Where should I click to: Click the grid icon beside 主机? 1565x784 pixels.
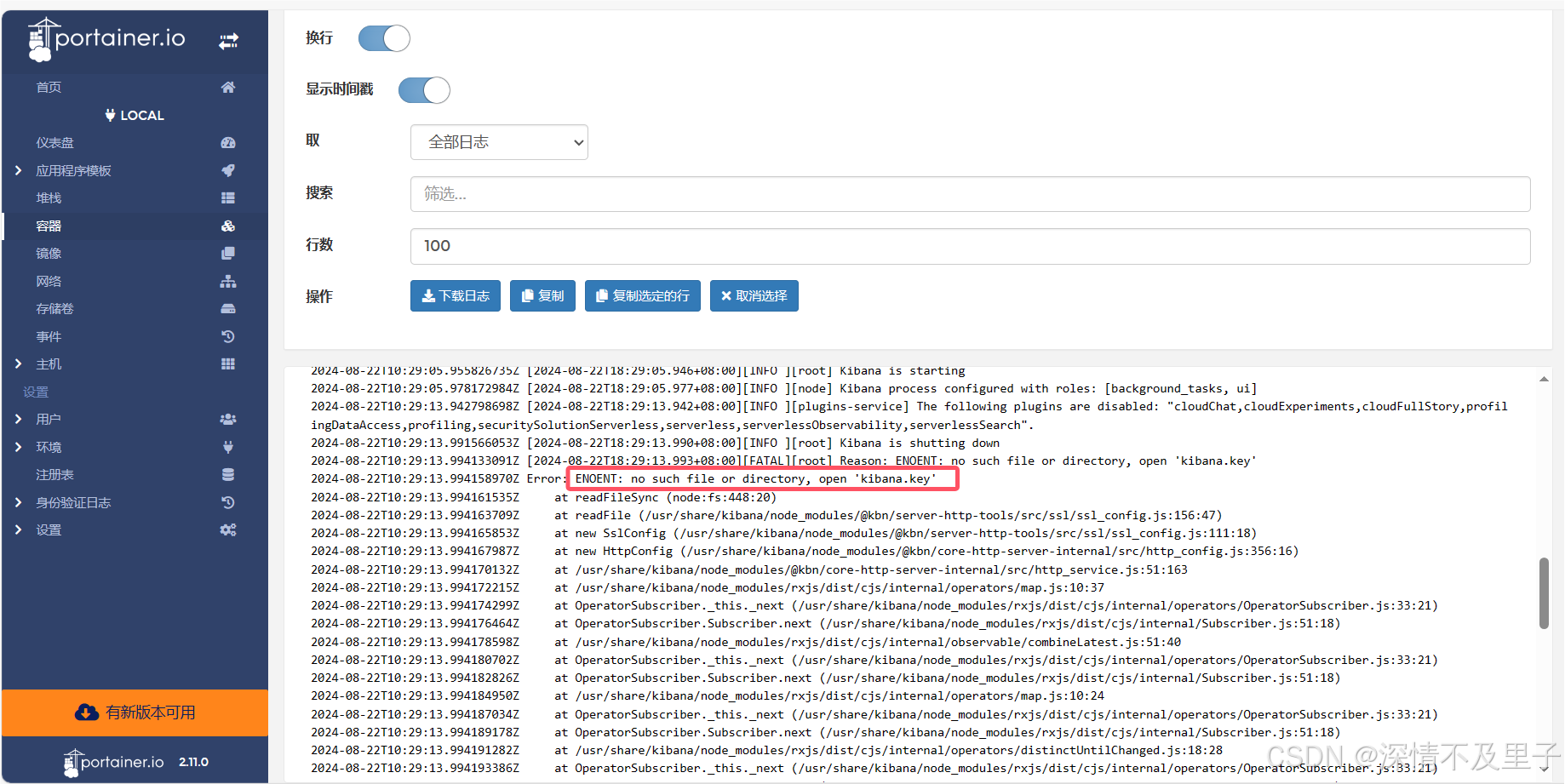228,363
